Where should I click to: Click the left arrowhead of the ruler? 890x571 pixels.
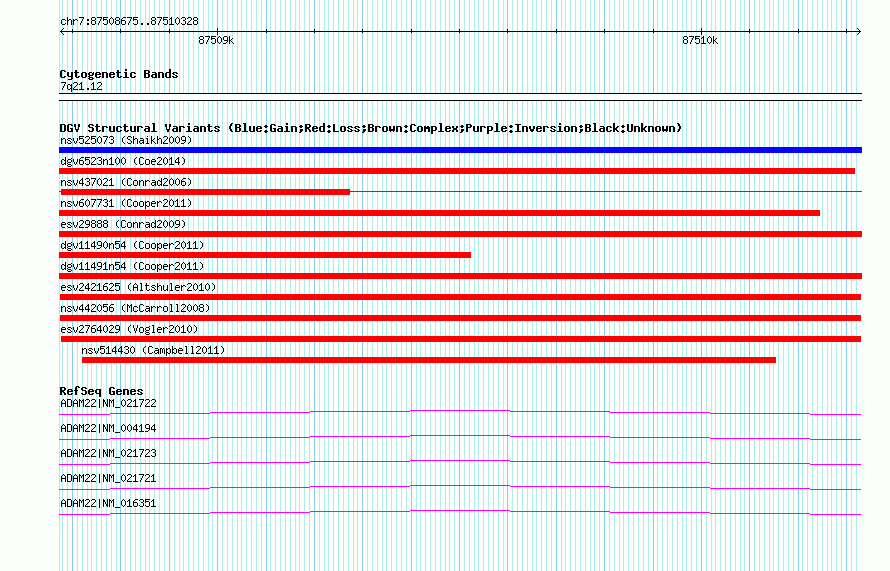coord(63,32)
